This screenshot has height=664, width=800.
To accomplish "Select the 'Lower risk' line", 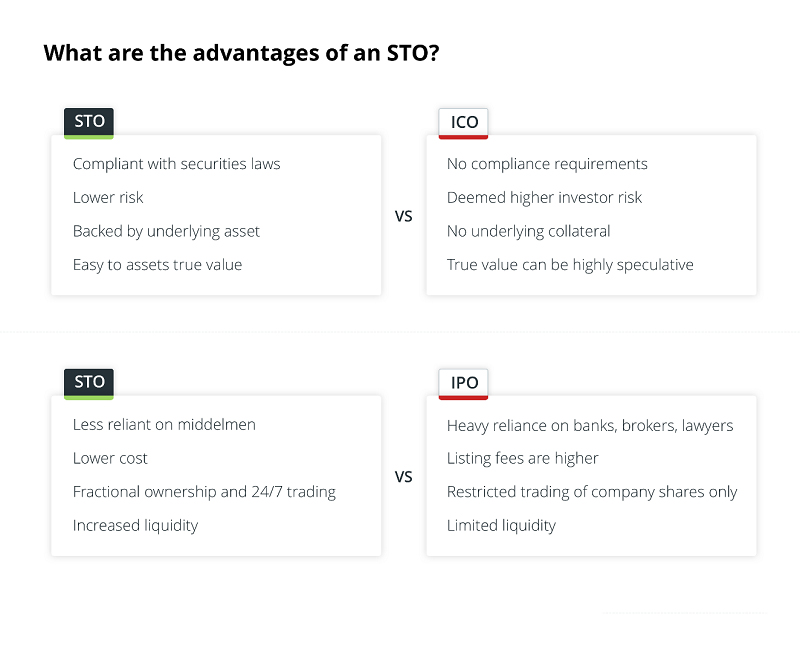I will 108,198.
